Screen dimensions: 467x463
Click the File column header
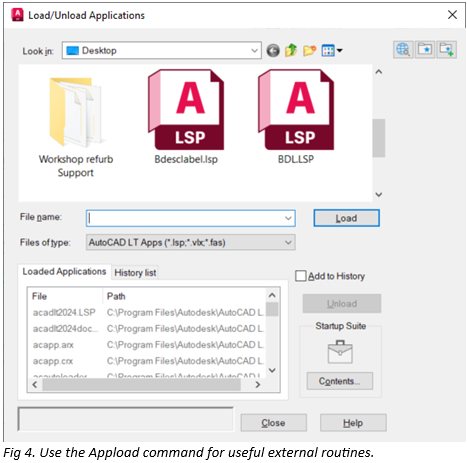pos(65,296)
